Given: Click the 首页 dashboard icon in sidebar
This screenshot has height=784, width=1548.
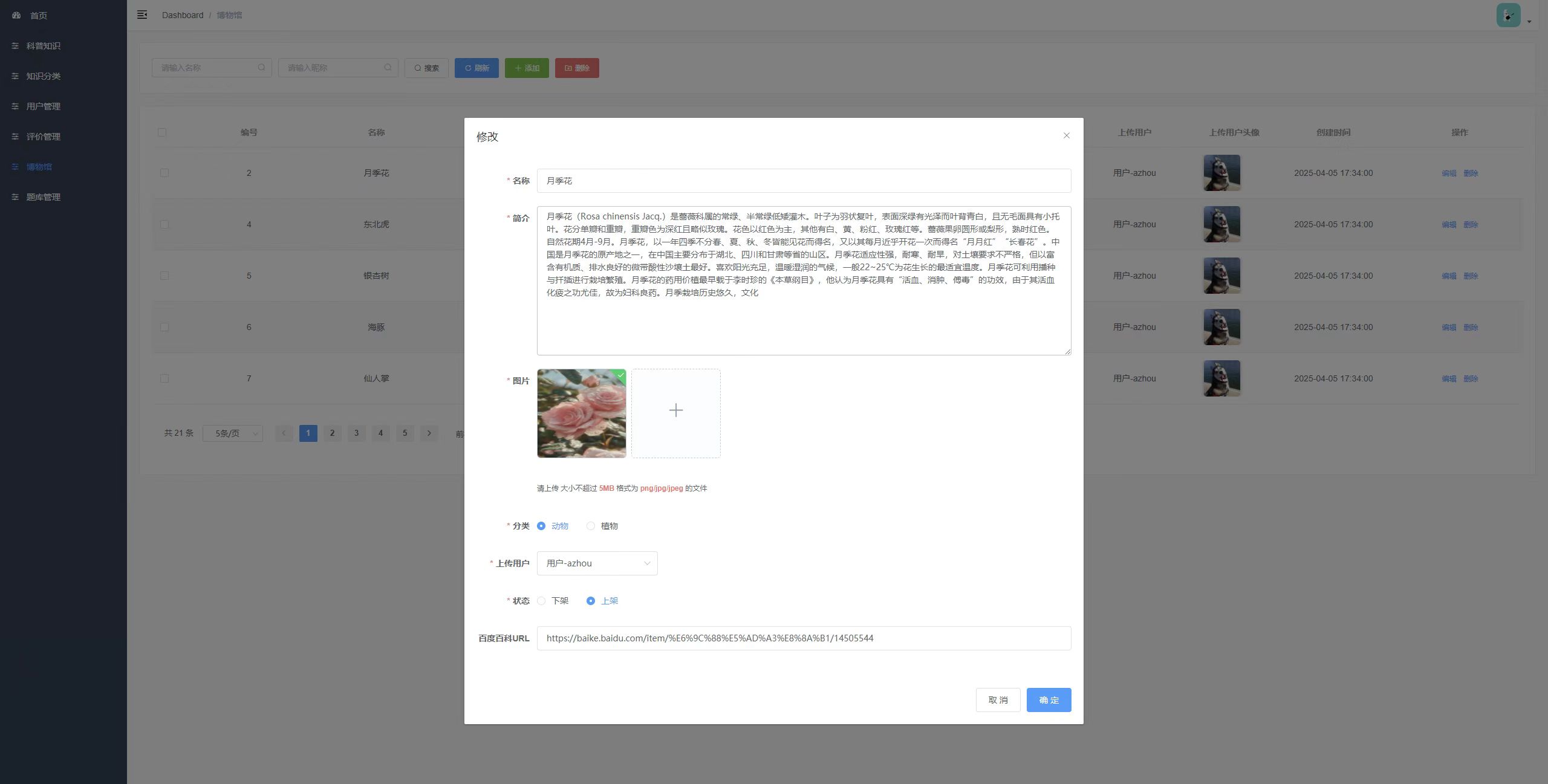Looking at the screenshot, I should click(x=16, y=15).
